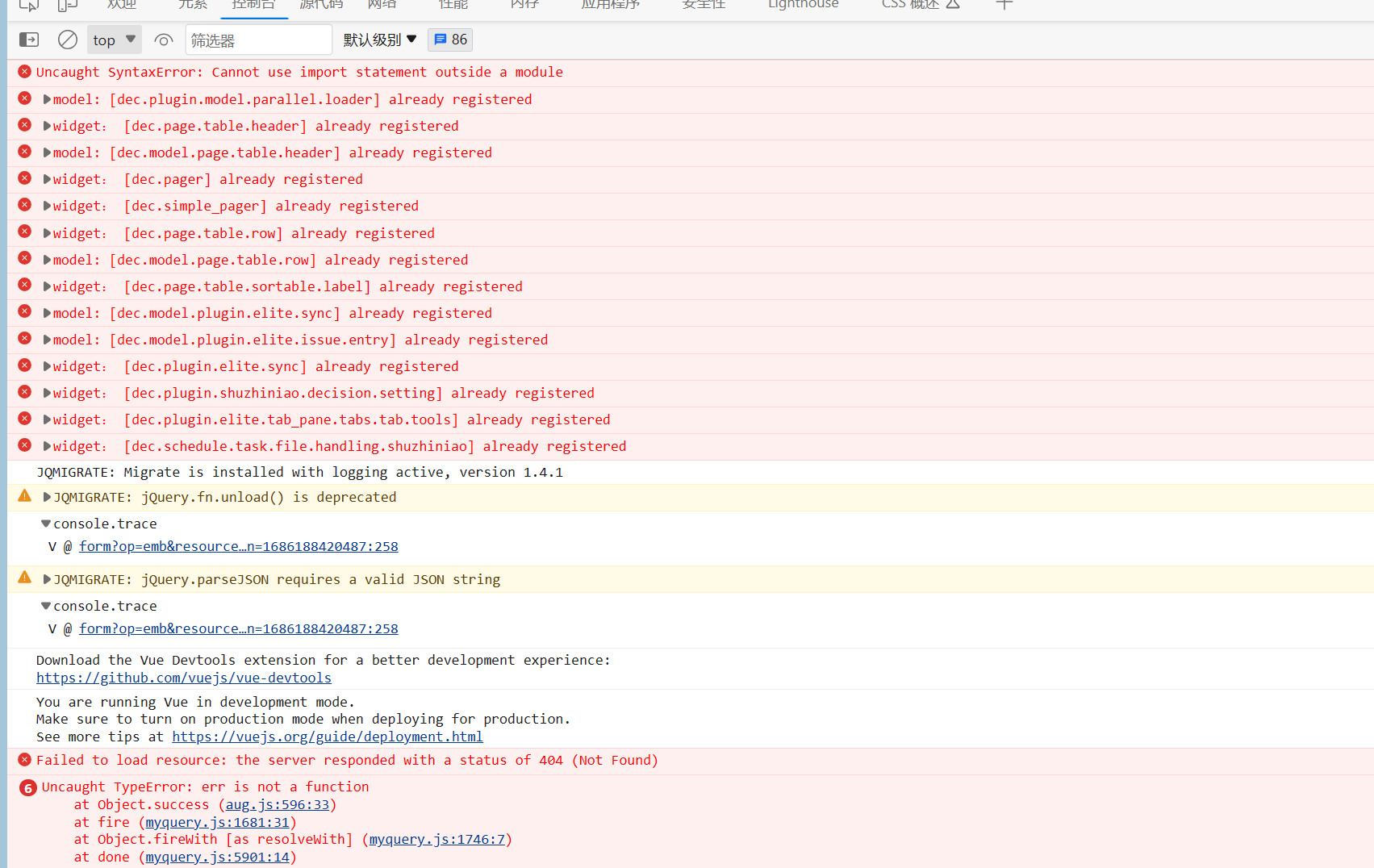The image size is (1374, 868).
Task: Open the vuejs.org deployment guide link
Action: tap(328, 737)
